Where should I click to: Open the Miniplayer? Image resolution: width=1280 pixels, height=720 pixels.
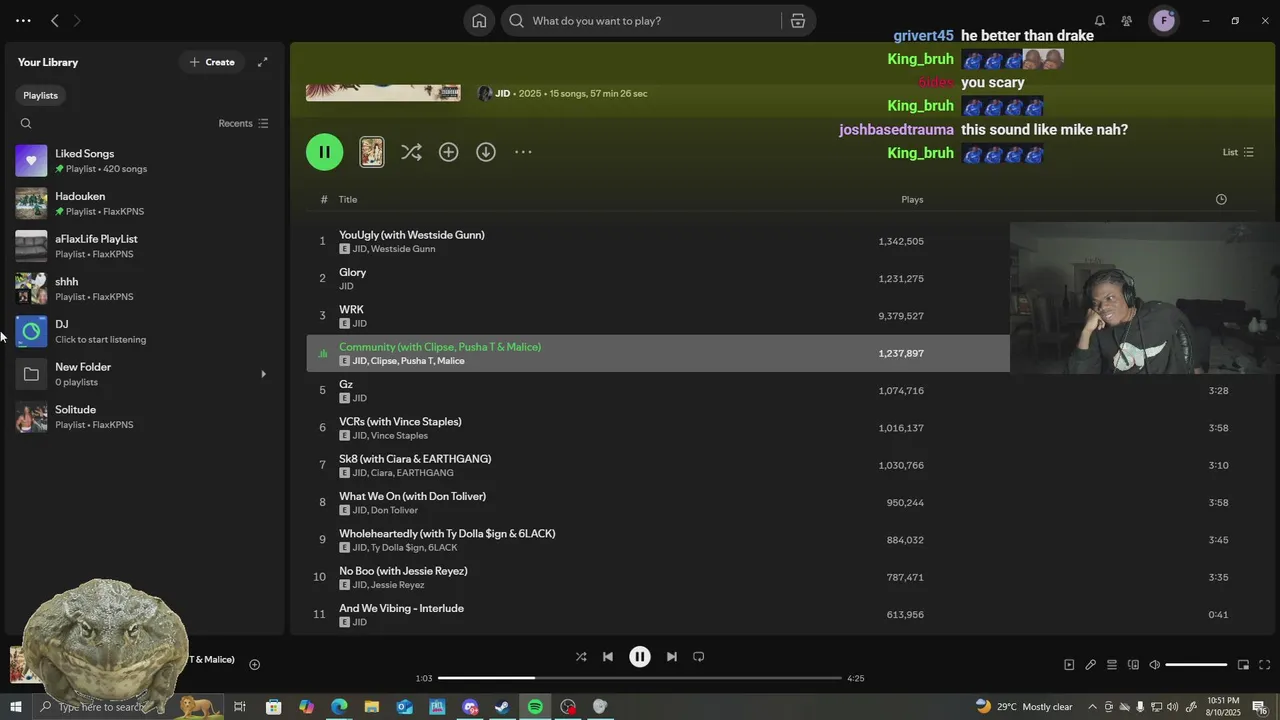click(1243, 665)
